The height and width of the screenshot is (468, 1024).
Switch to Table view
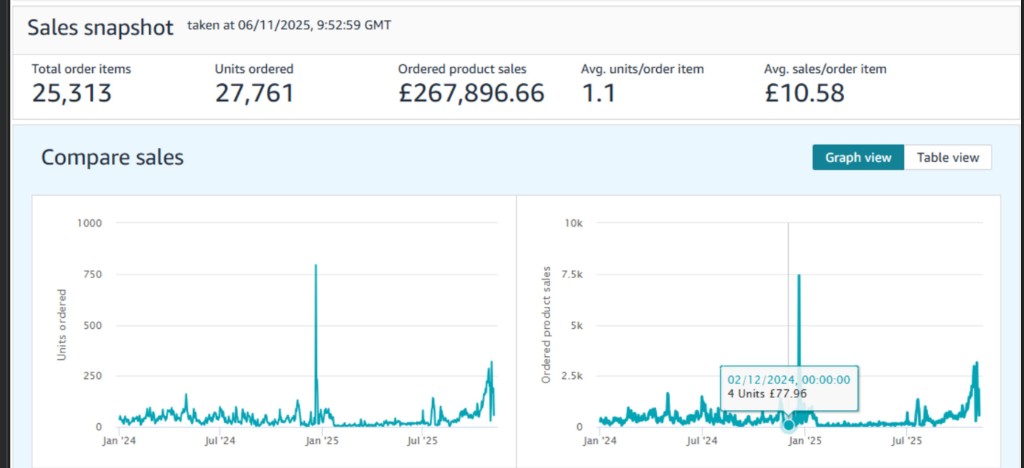click(x=948, y=157)
